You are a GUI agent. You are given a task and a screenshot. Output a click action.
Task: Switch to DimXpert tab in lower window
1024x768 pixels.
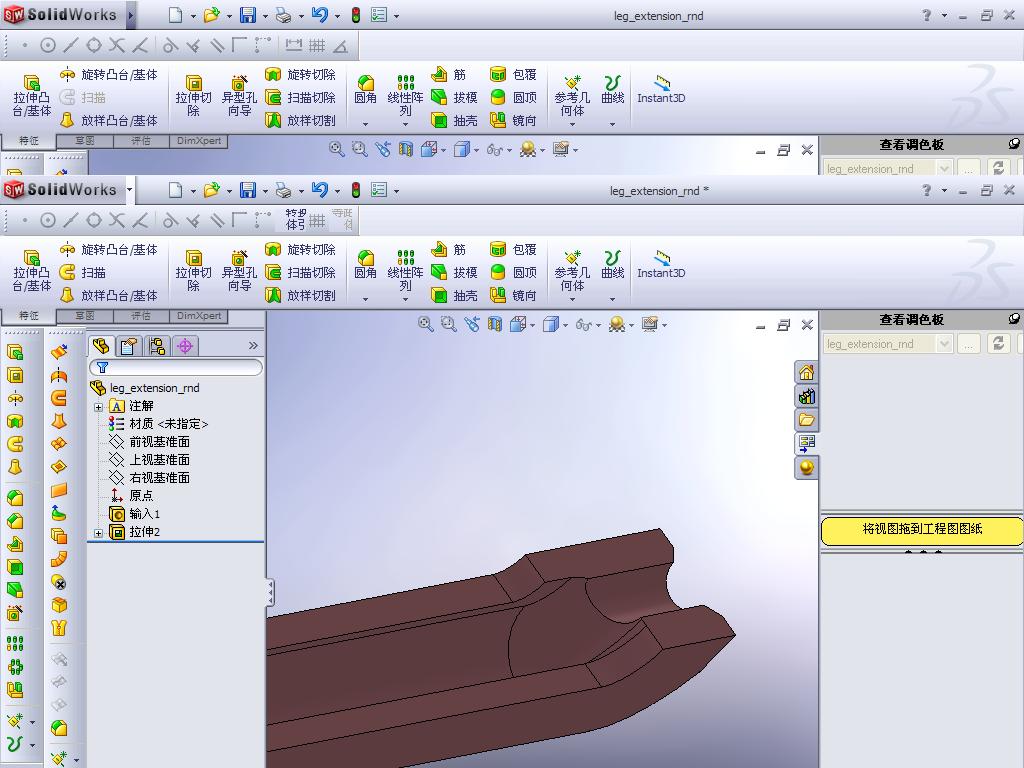point(199,316)
